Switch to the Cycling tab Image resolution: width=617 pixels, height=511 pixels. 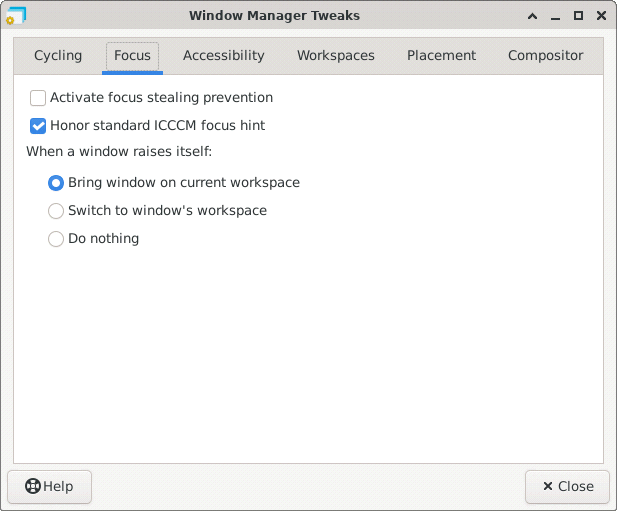(x=58, y=56)
